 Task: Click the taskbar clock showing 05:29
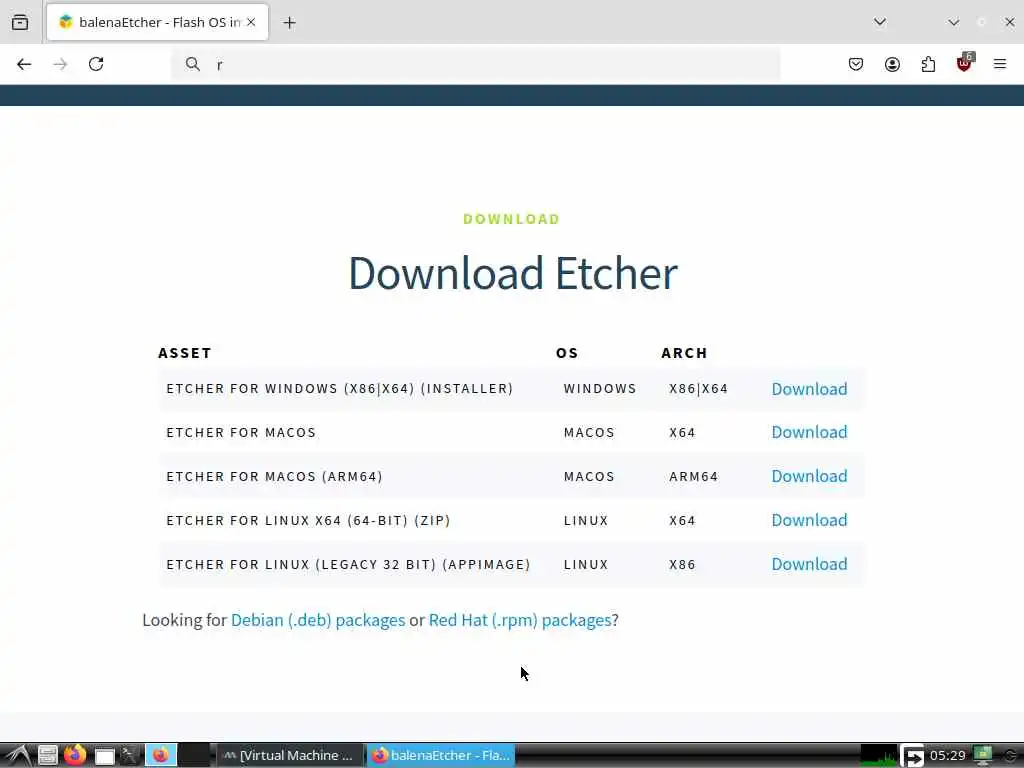pos(947,756)
